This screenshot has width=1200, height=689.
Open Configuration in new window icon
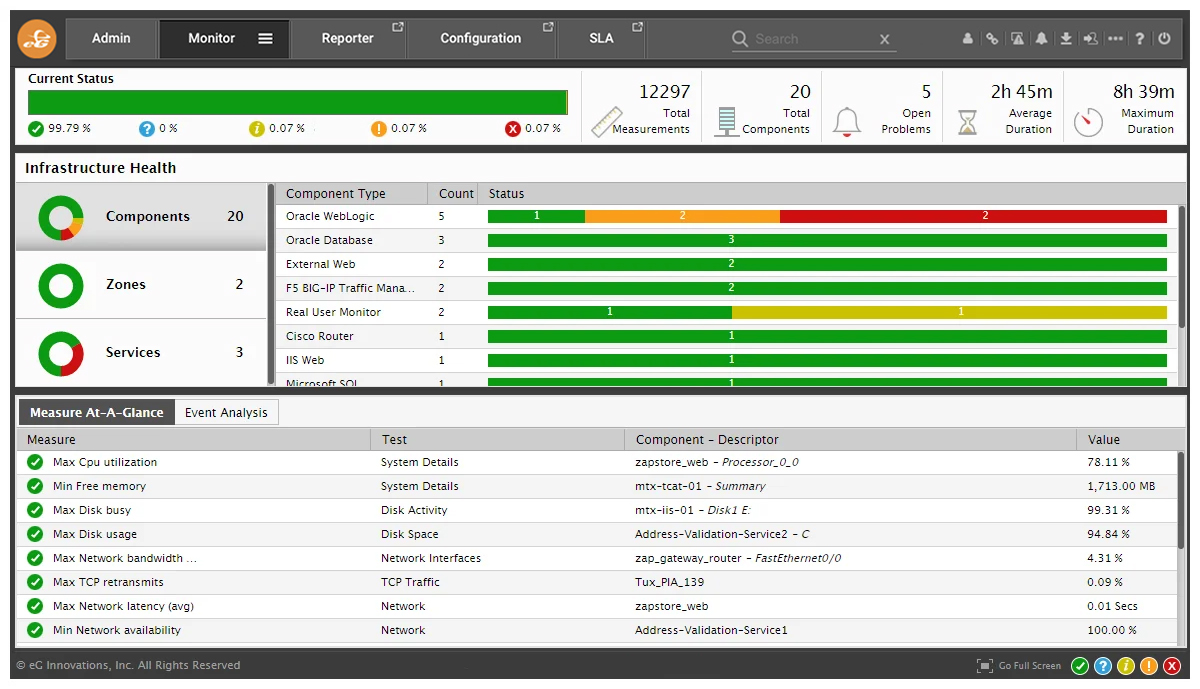pyautogui.click(x=548, y=27)
